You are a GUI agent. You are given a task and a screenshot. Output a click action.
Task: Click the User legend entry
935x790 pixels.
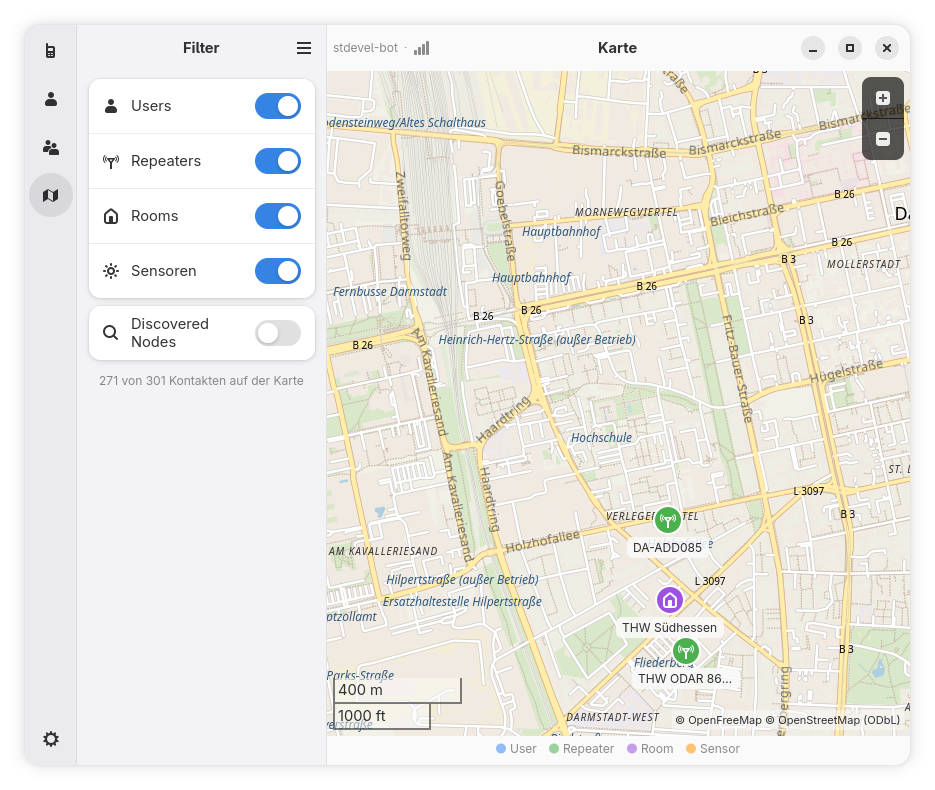tap(516, 749)
